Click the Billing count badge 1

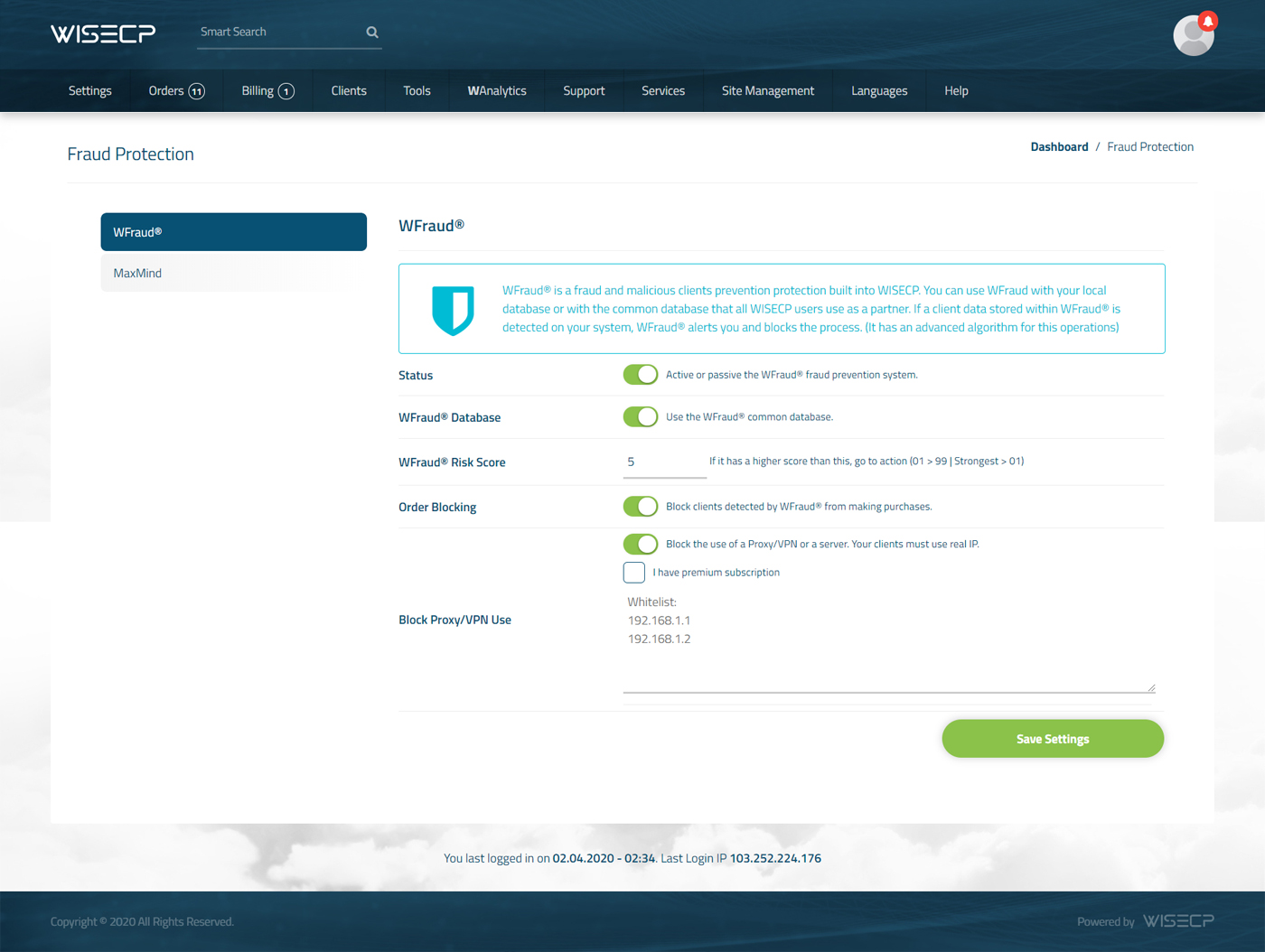[x=286, y=91]
